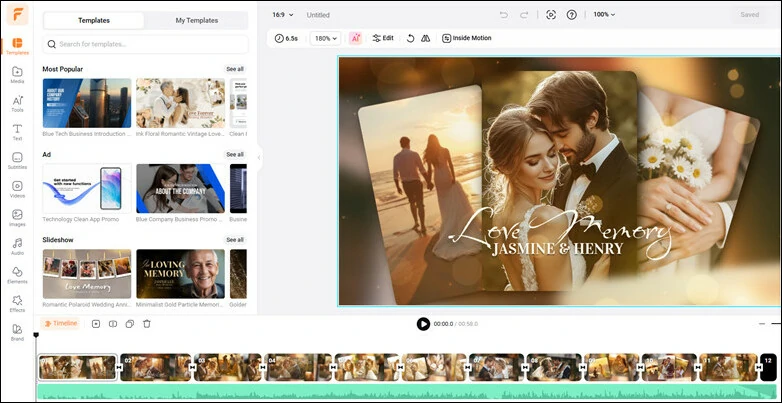Screen dimensions: 782x403
Task: Click the Edit adjust button
Action: point(383,38)
